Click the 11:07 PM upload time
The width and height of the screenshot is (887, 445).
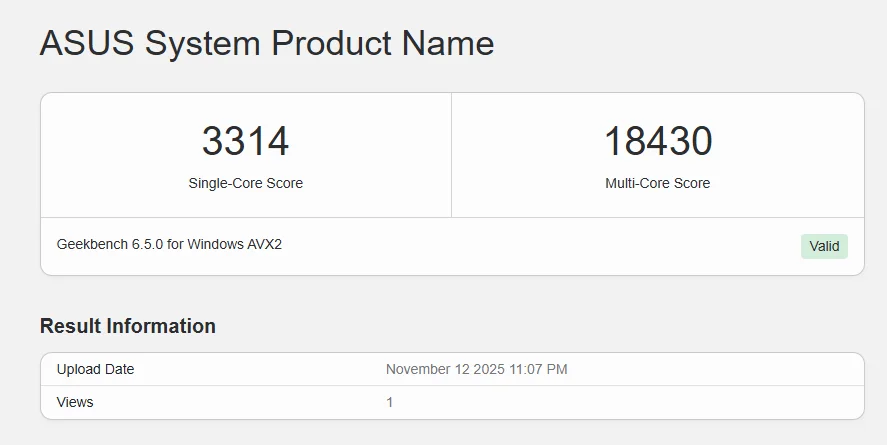(539, 369)
